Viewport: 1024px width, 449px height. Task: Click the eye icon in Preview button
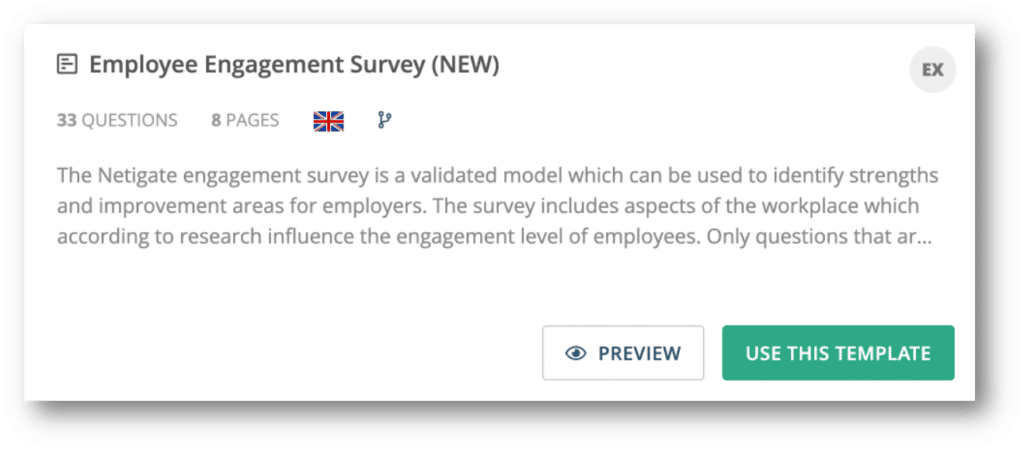[576, 353]
